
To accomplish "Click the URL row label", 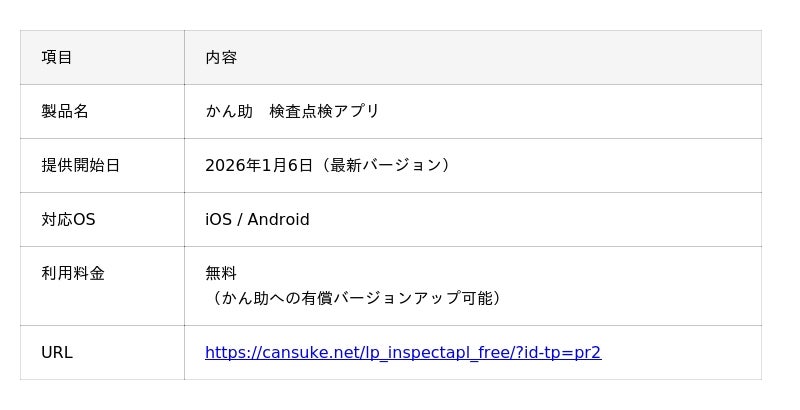I will click(x=57, y=352).
